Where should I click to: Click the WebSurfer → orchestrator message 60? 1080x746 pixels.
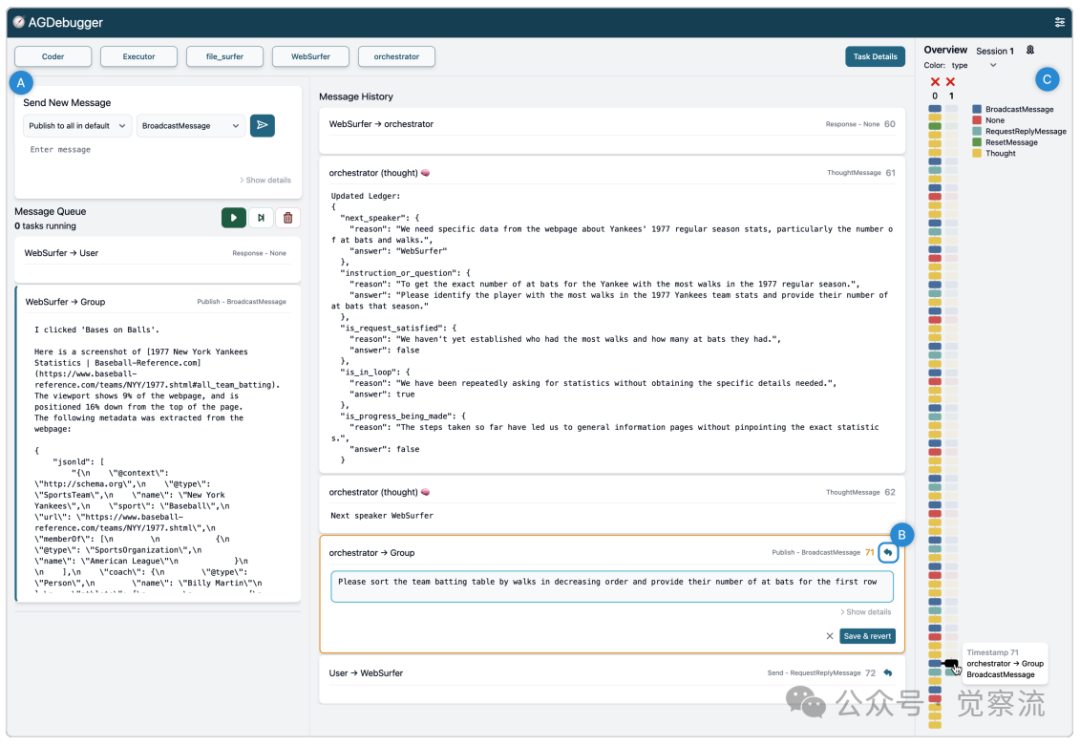[612, 129]
